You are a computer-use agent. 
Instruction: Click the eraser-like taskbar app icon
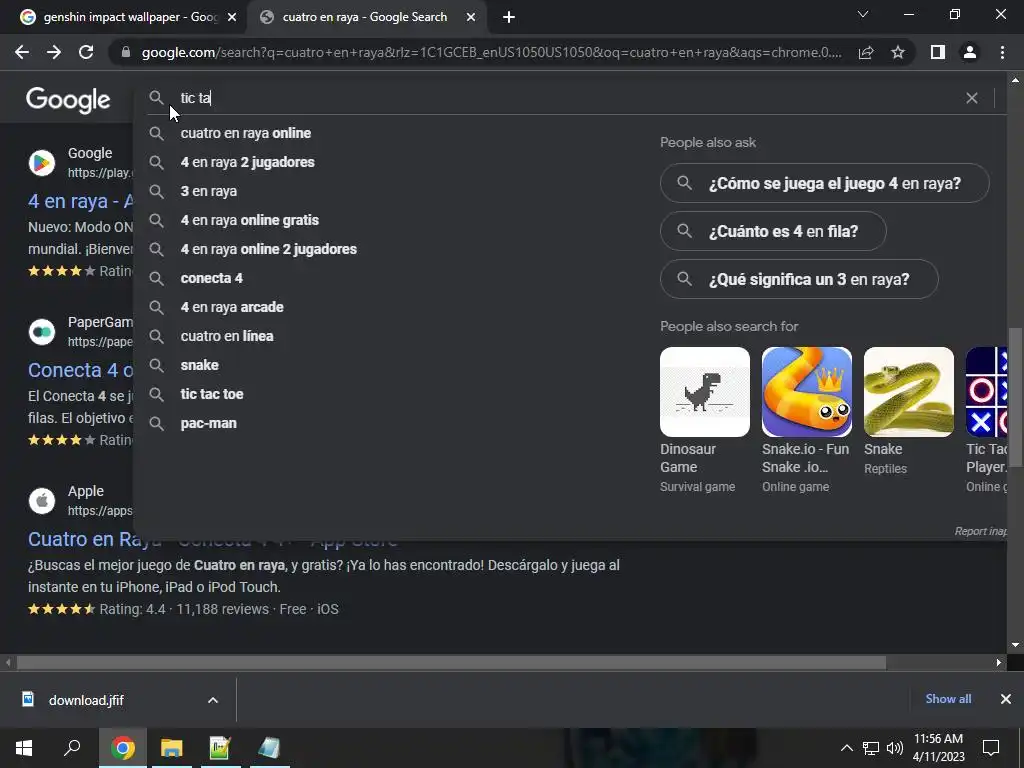point(268,748)
